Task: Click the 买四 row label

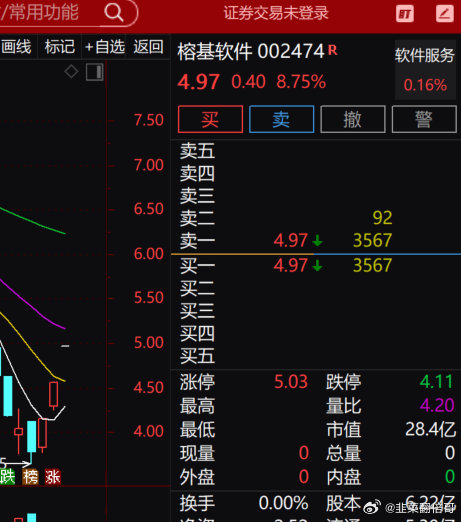Action: [197, 334]
